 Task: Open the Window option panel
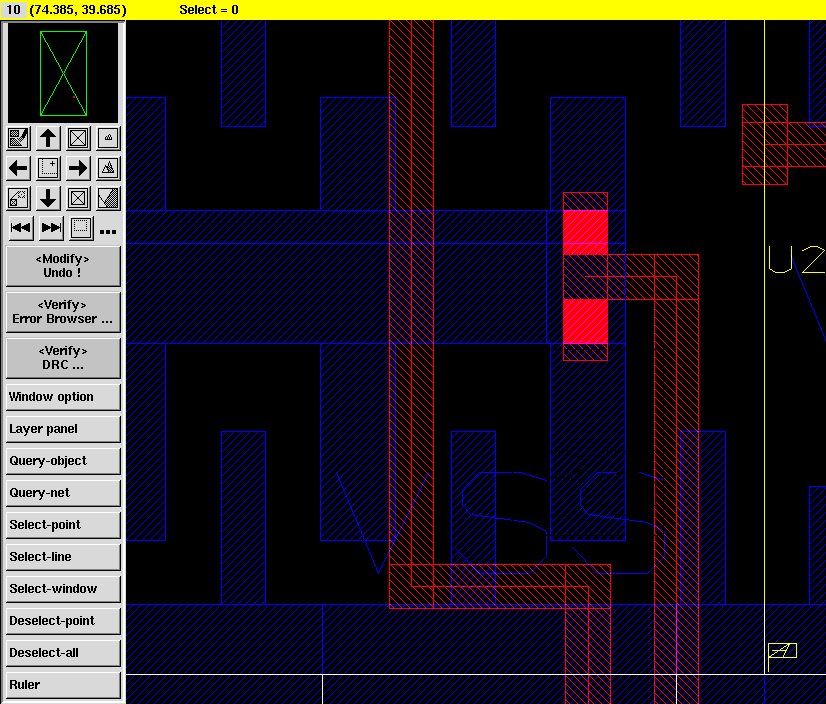(x=63, y=397)
